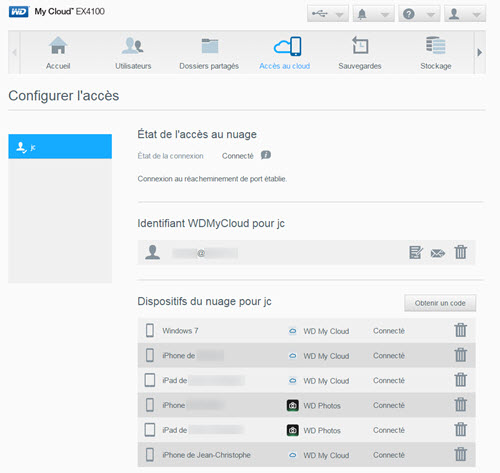Click the Windows 7 device icon
This screenshot has width=500, height=473.
(150, 330)
